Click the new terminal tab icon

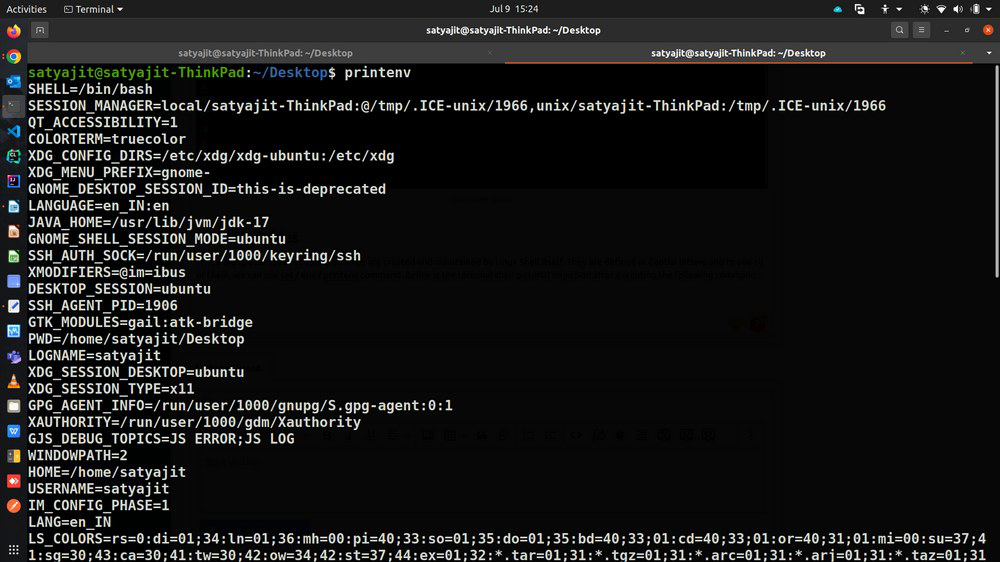point(40,31)
